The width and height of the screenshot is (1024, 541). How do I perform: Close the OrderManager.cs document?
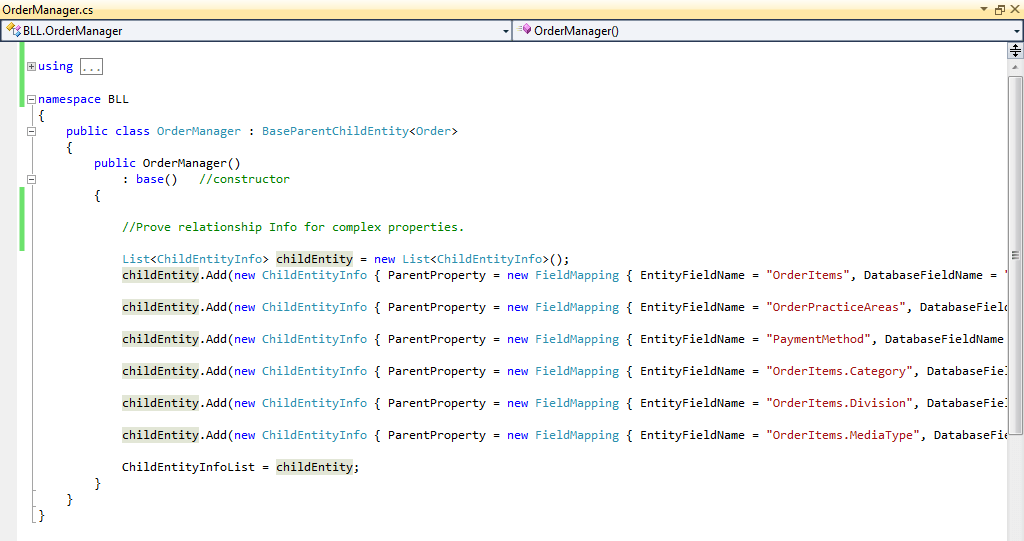(x=1014, y=9)
